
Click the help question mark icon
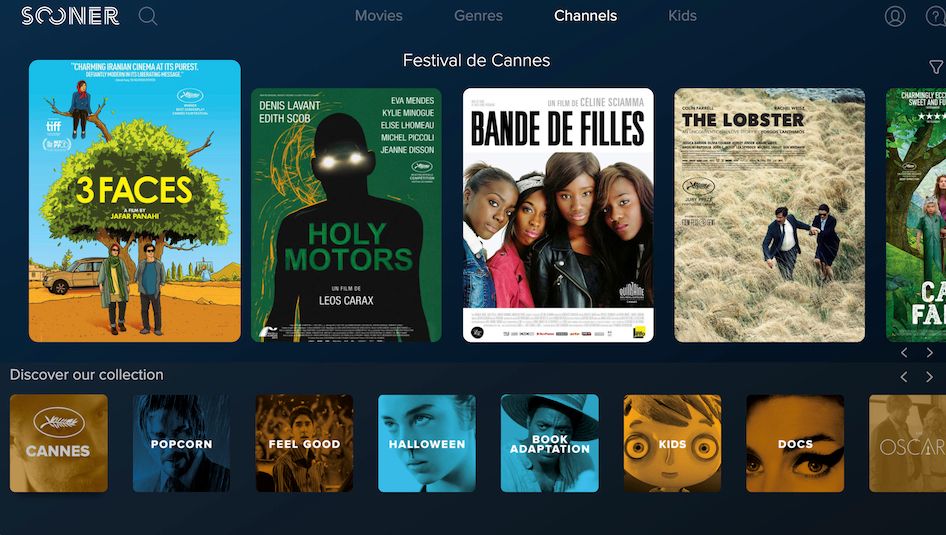pyautogui.click(x=936, y=16)
